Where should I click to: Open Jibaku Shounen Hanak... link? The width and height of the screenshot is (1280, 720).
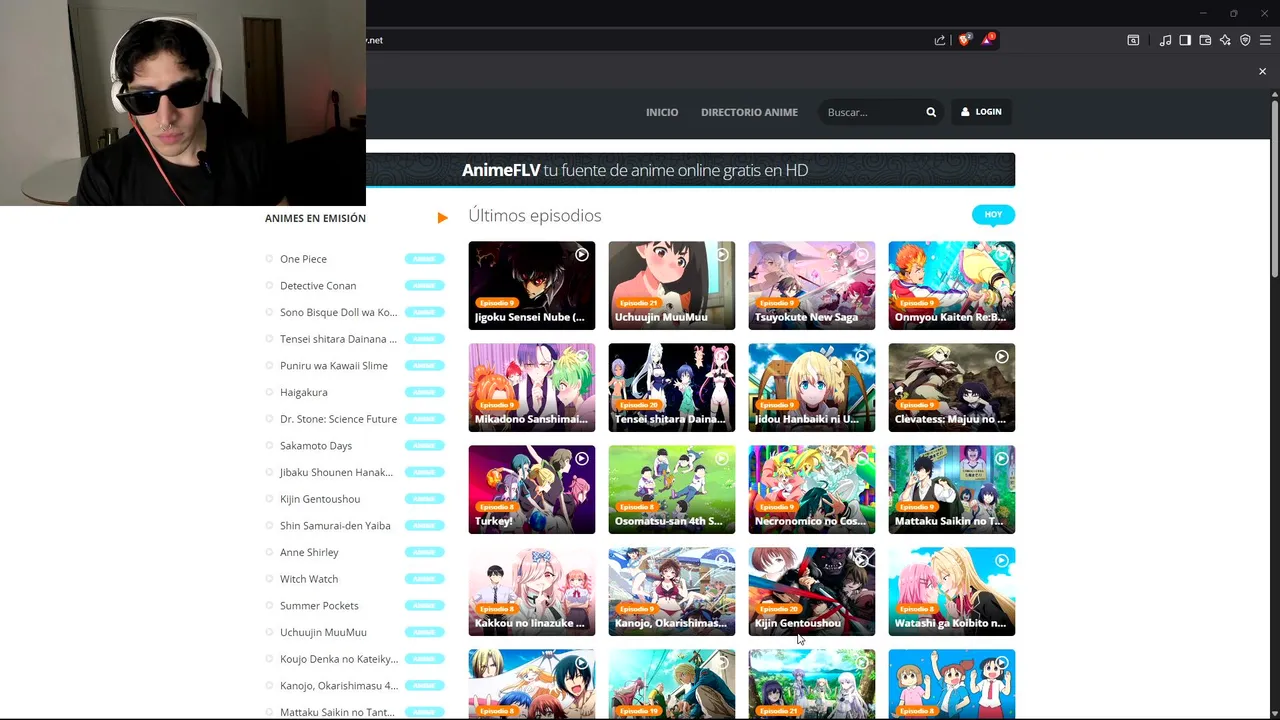pyautogui.click(x=336, y=472)
